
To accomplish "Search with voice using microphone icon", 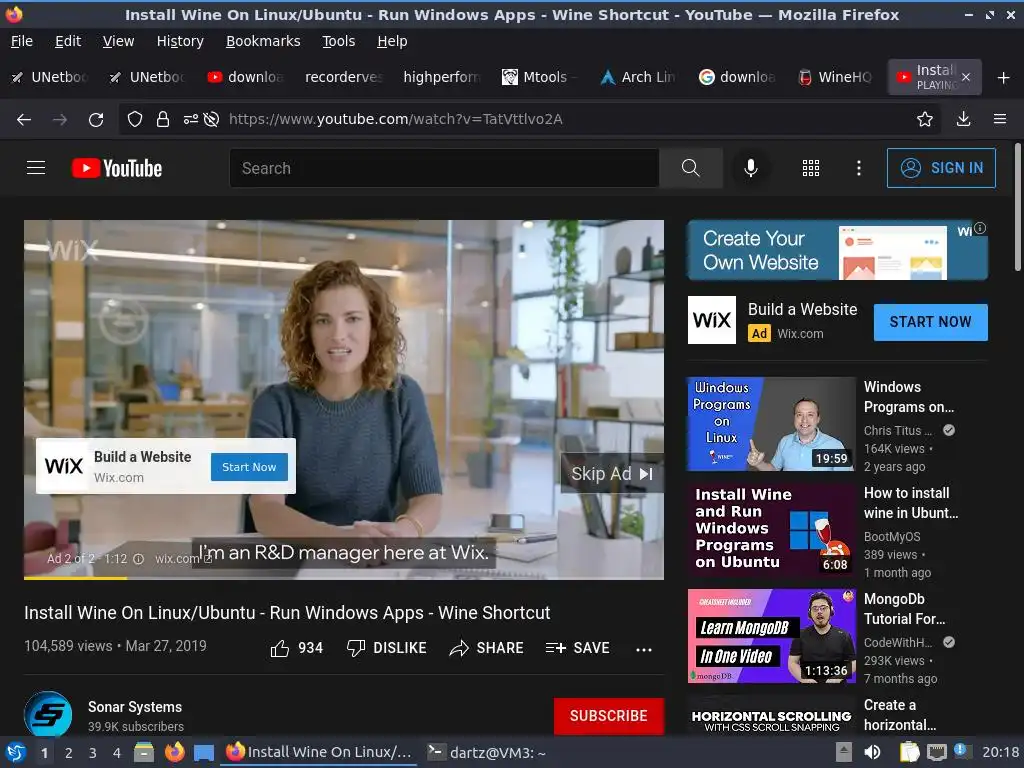I will click(x=751, y=168).
